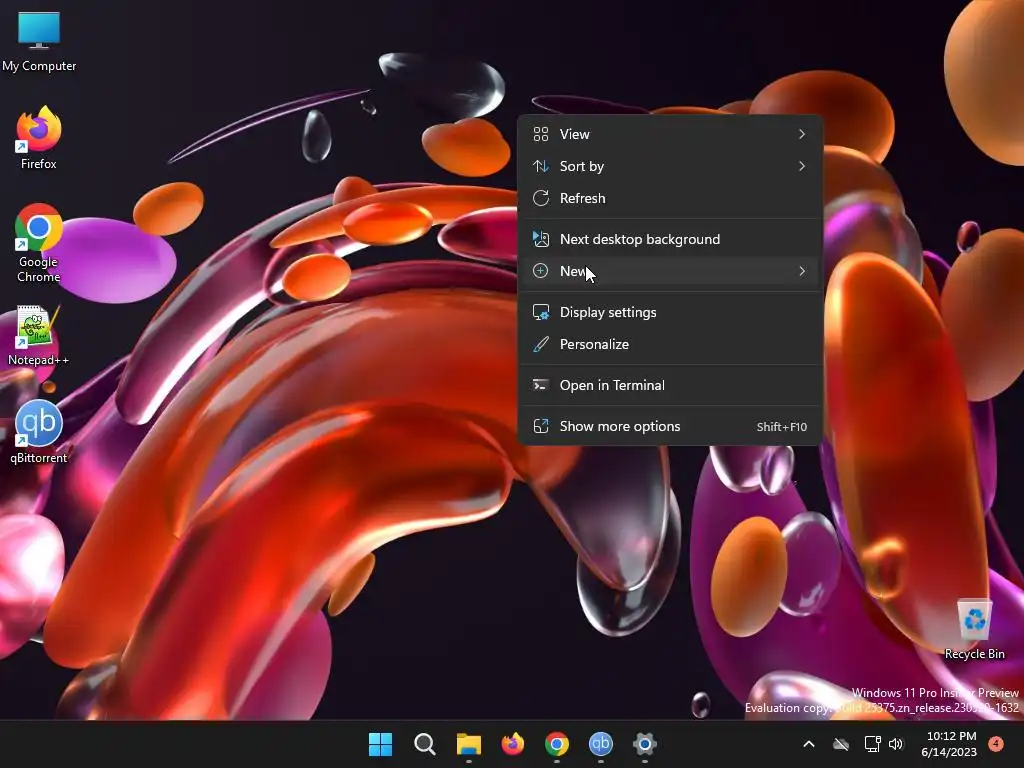
Task: Click the monitor icon beside Display settings
Action: [x=541, y=312]
